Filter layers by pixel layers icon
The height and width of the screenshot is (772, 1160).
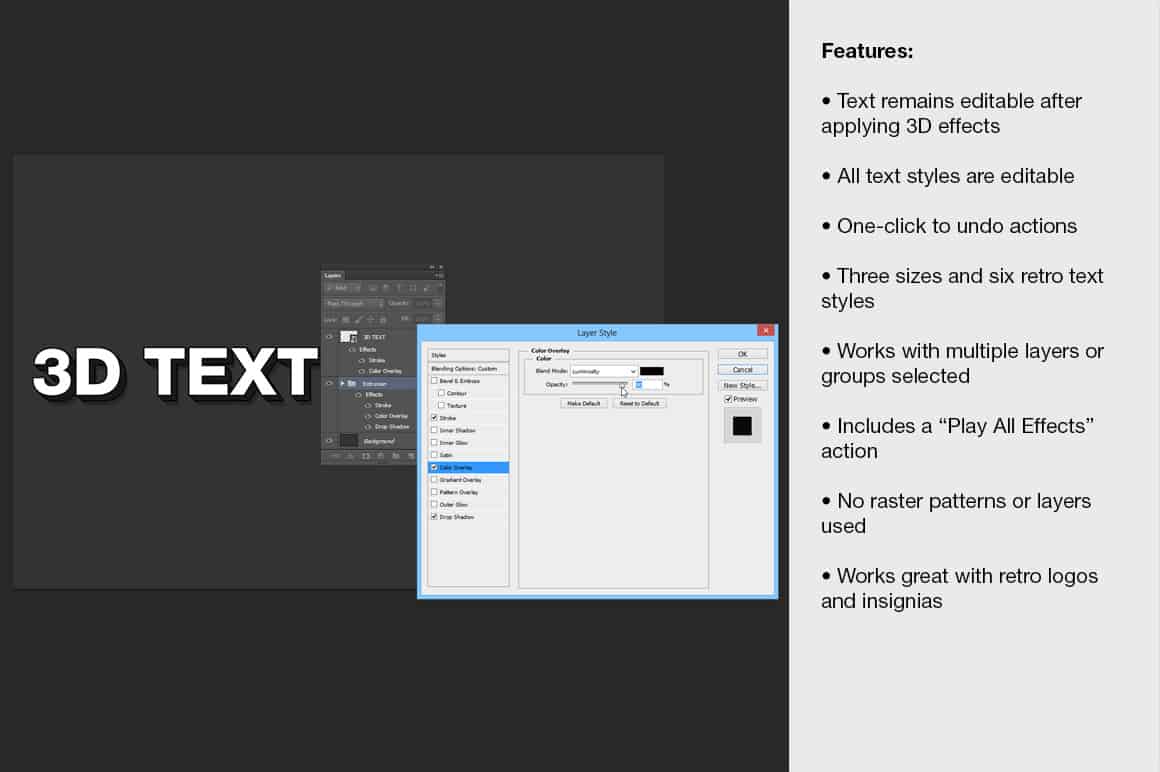coord(372,288)
